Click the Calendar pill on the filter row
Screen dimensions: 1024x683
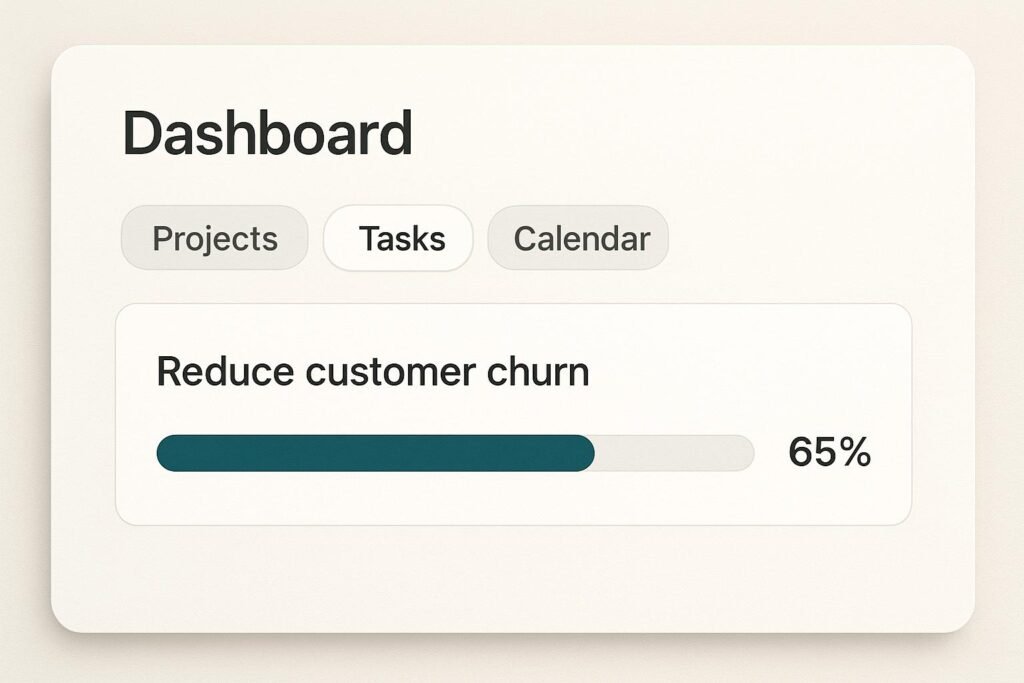[x=578, y=238]
